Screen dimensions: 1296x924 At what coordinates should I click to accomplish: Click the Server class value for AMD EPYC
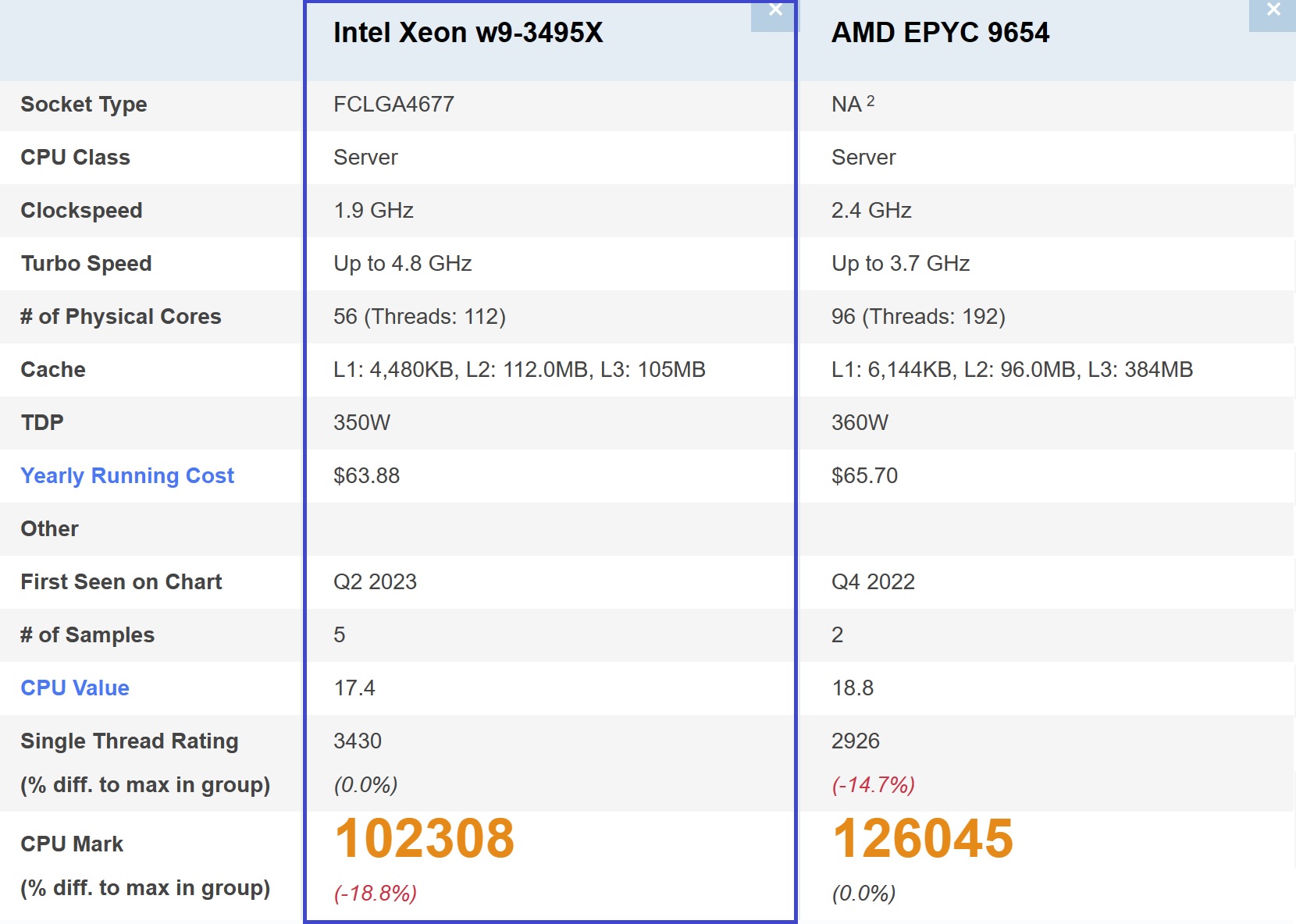click(x=863, y=157)
